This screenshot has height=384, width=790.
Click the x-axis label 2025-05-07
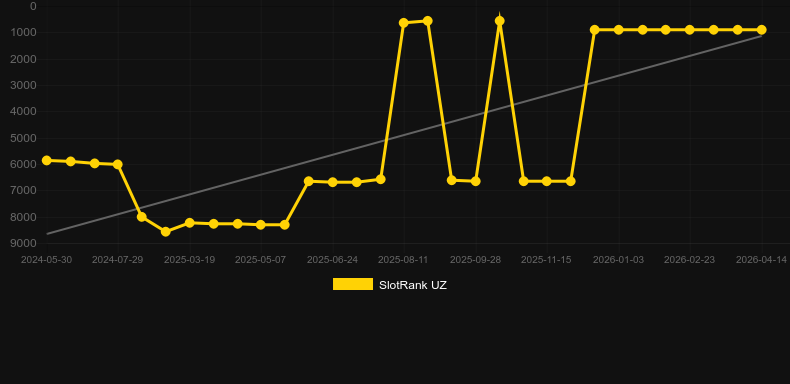(260, 260)
